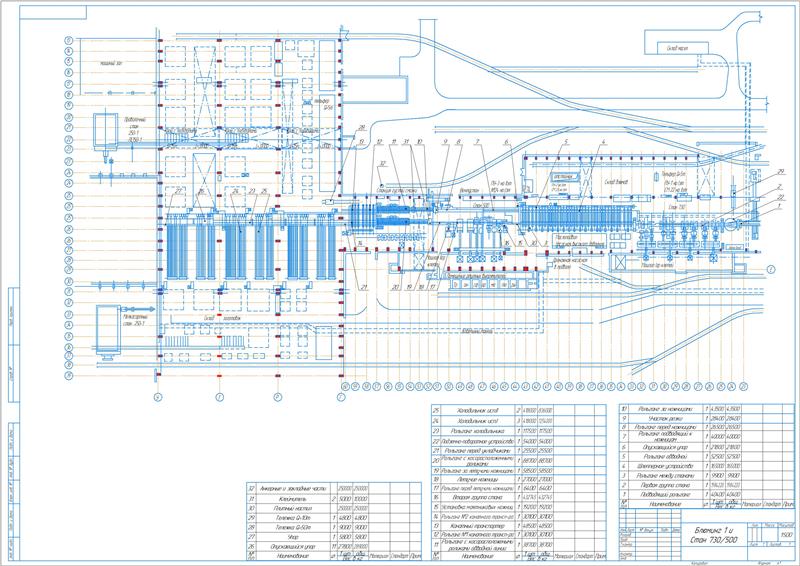Select 'Шлепперное устройство' row 4
This screenshot has width=800, height=566.
(x=665, y=466)
